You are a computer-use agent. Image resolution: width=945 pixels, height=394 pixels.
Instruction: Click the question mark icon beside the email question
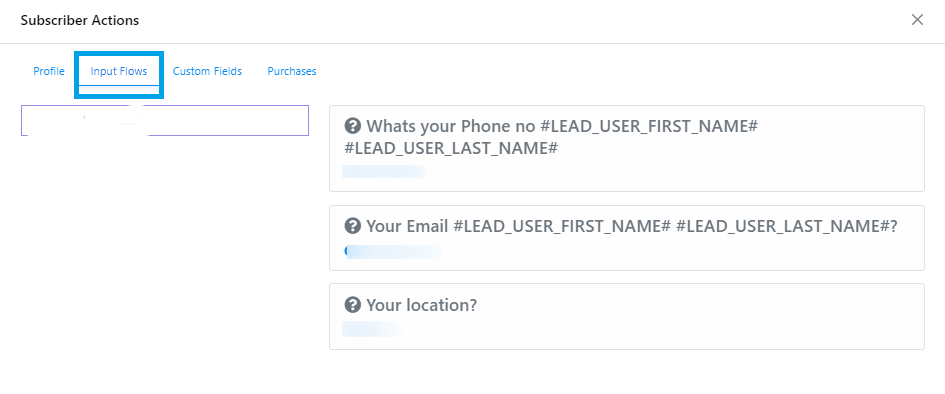coord(353,226)
